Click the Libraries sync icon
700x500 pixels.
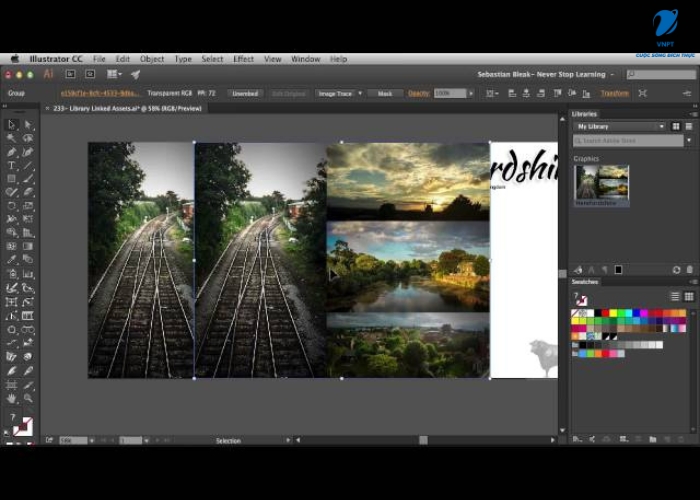click(x=676, y=270)
